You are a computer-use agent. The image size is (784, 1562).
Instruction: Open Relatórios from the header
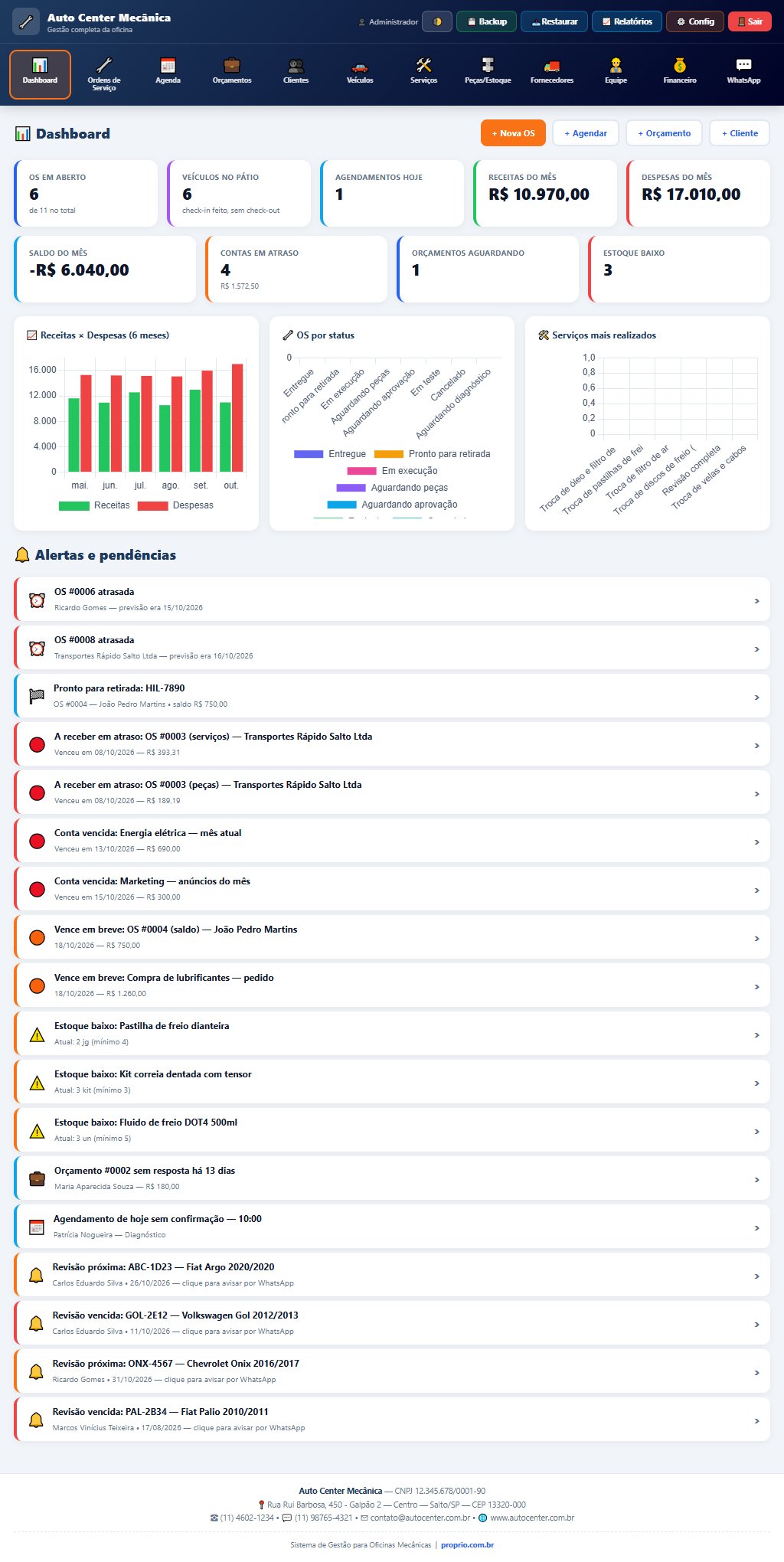pyautogui.click(x=627, y=21)
